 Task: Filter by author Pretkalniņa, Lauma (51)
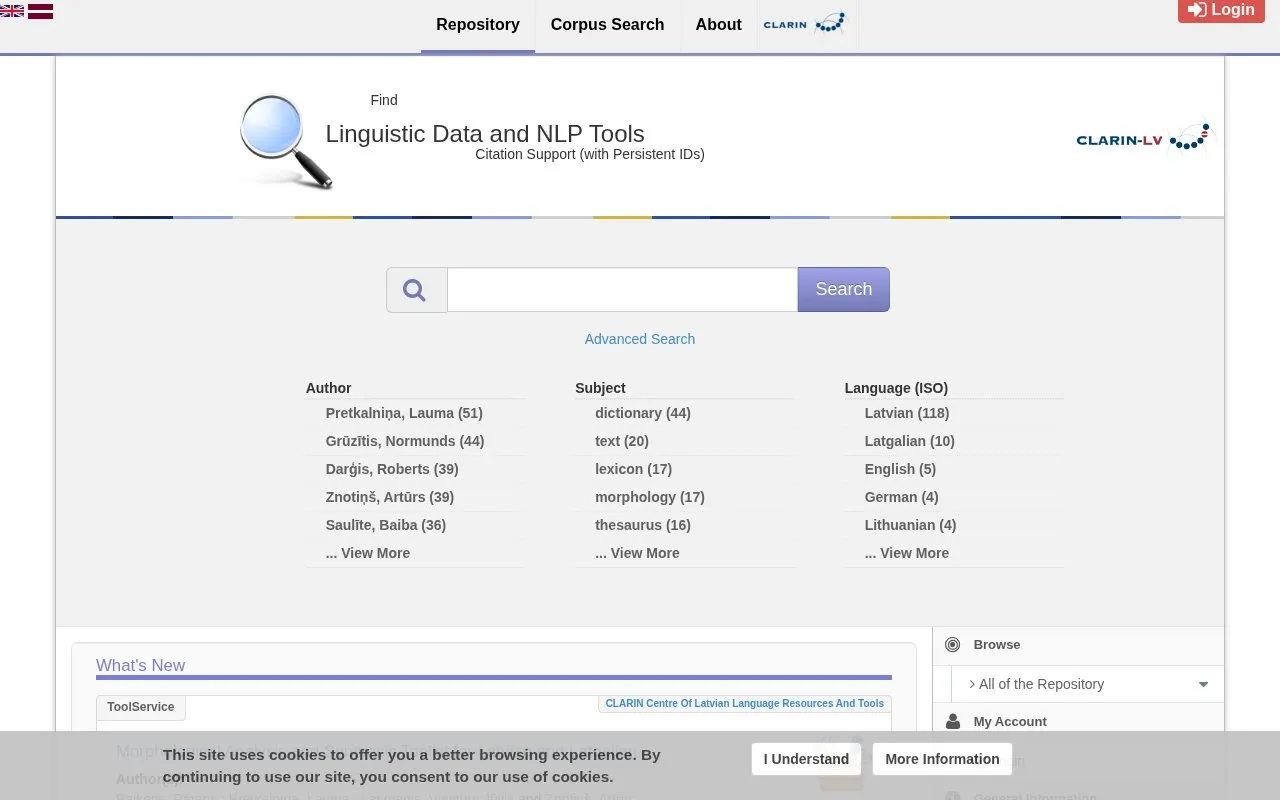(404, 413)
